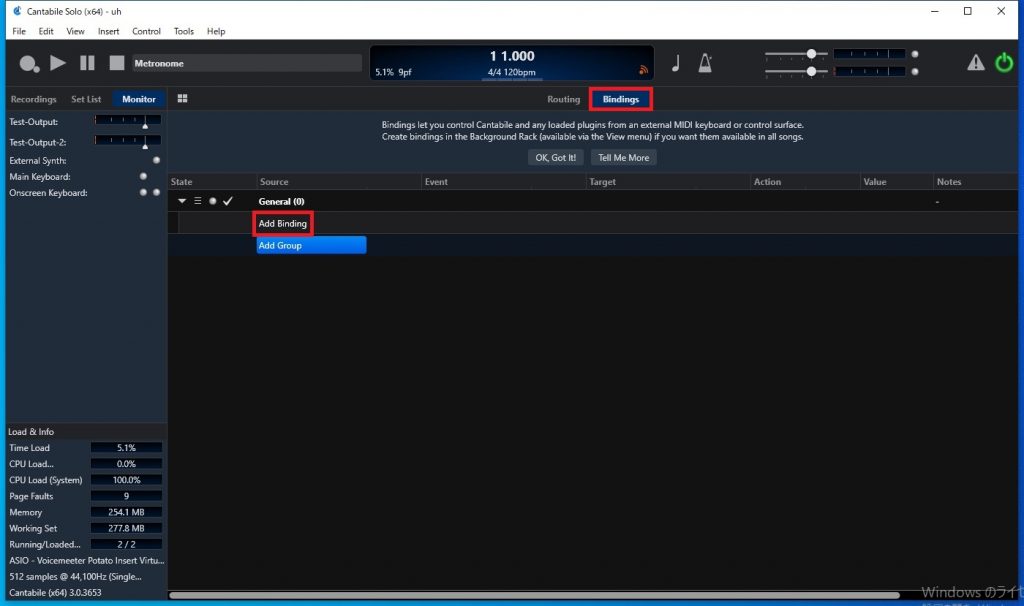Start playback with the Play button
Viewport: 1024px width, 606px height.
[58, 63]
